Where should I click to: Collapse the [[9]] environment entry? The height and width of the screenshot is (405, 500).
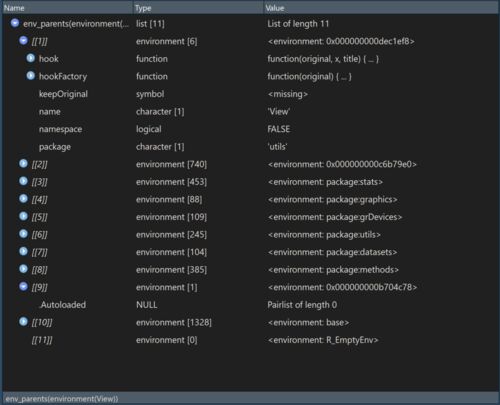coord(23,287)
